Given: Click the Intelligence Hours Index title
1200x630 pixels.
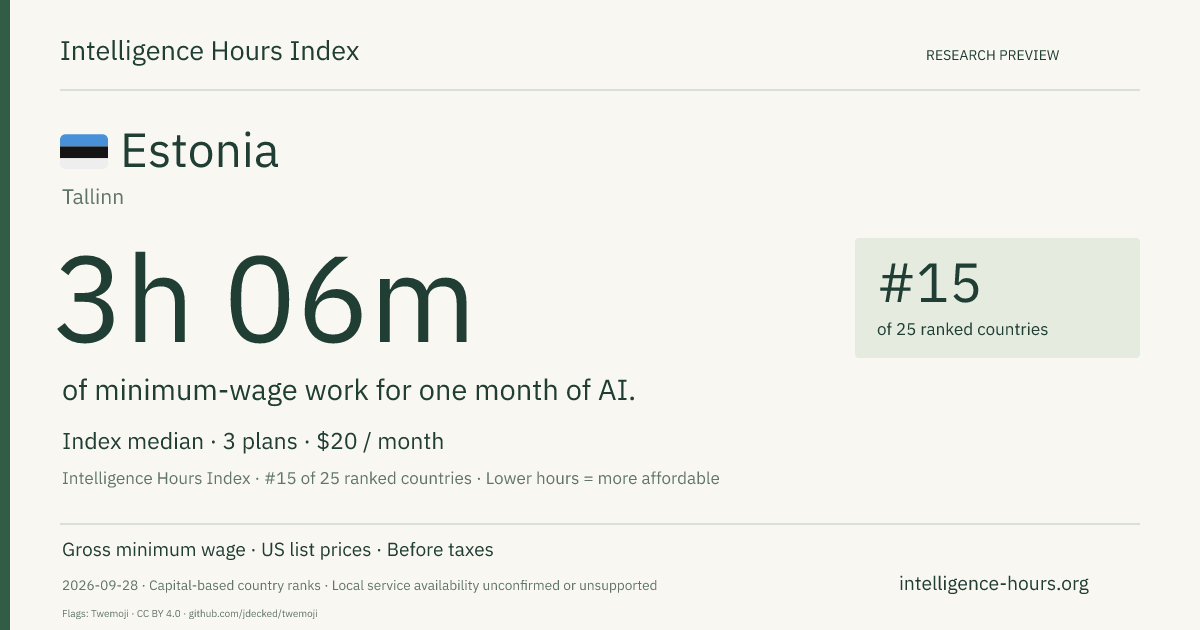Looking at the screenshot, I should coord(209,51).
